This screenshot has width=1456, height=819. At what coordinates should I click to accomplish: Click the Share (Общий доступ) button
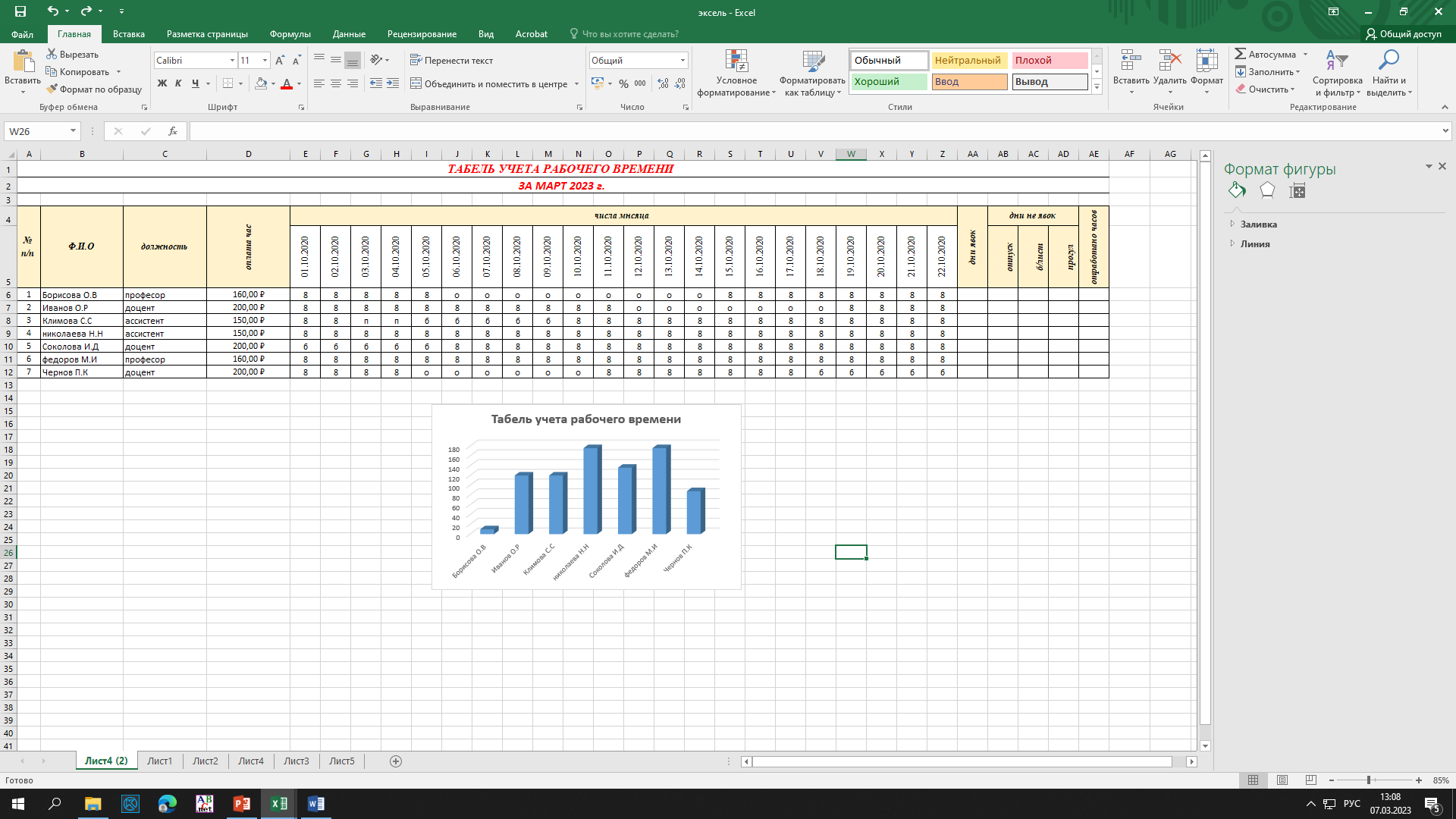1404,34
